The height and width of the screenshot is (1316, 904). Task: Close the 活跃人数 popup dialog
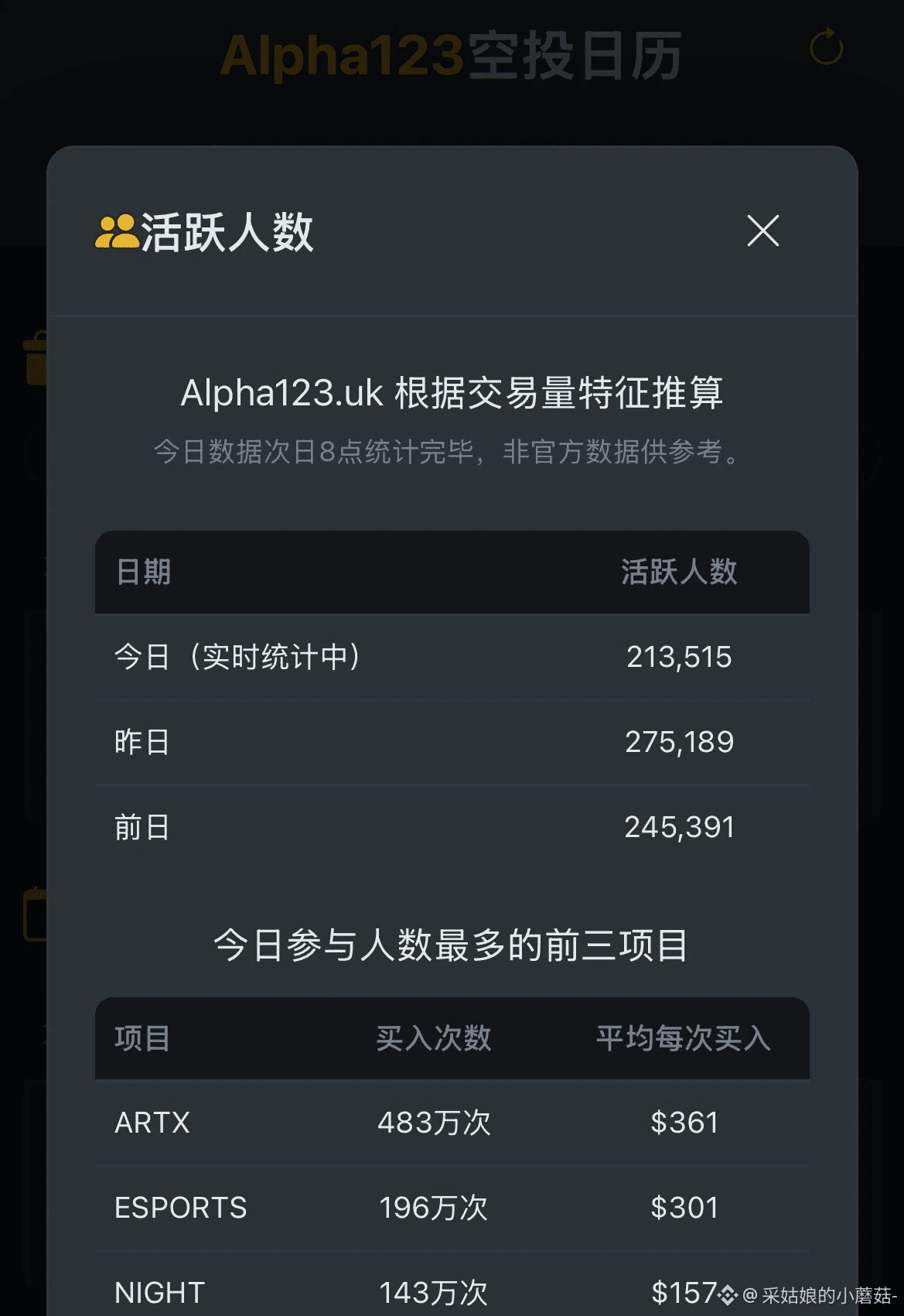[762, 231]
